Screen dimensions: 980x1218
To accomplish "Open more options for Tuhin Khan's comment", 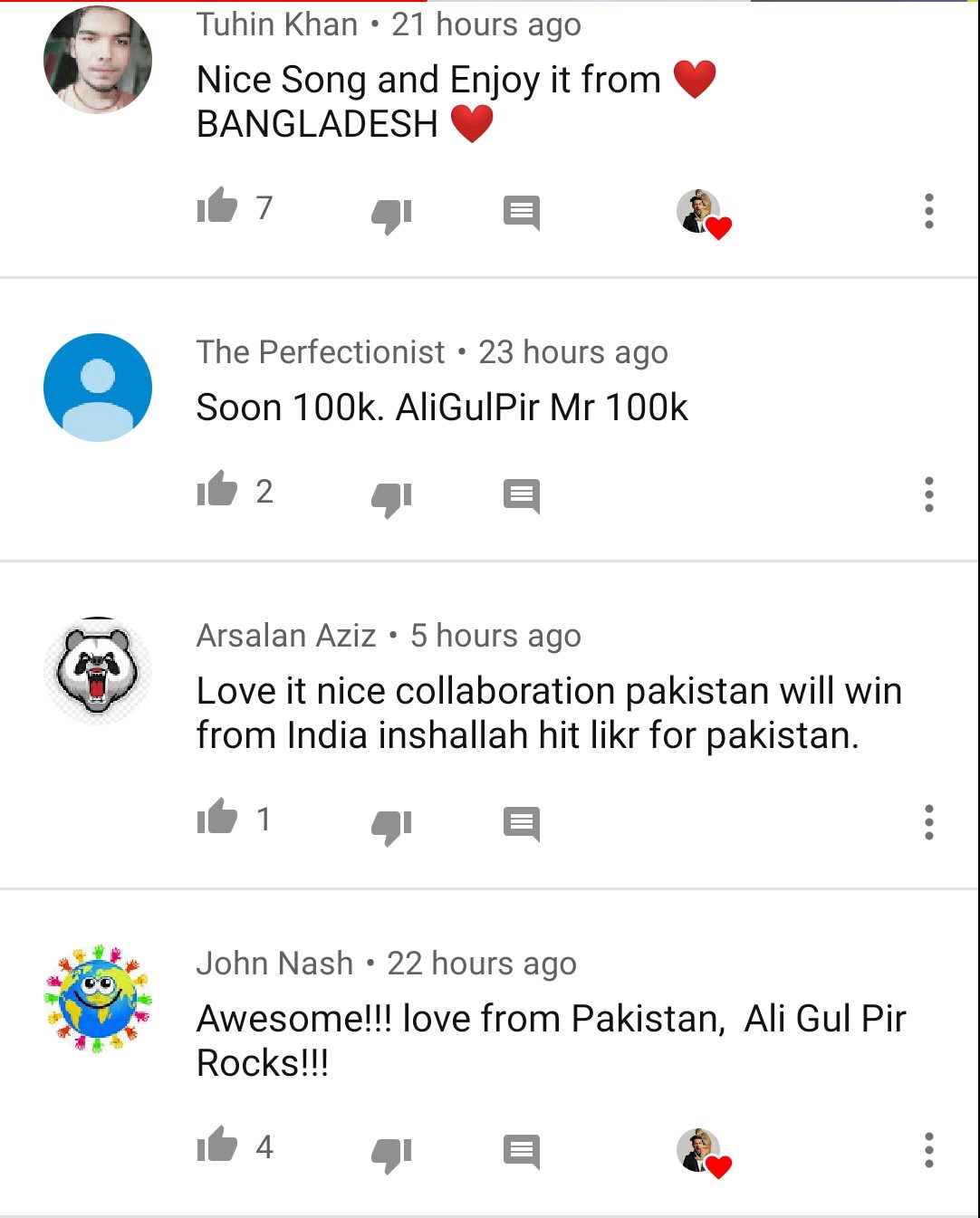I will tap(928, 211).
